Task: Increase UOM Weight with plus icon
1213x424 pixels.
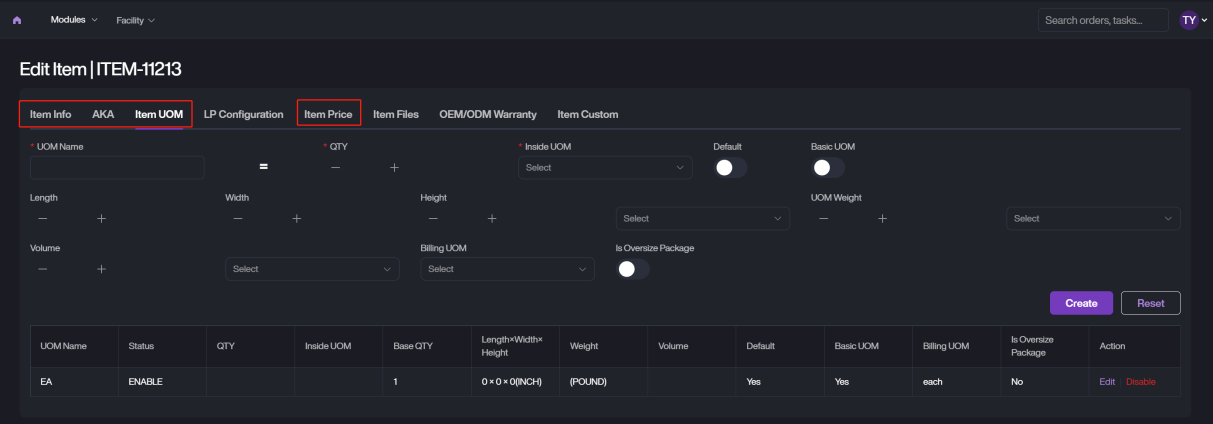Action: pos(882,218)
